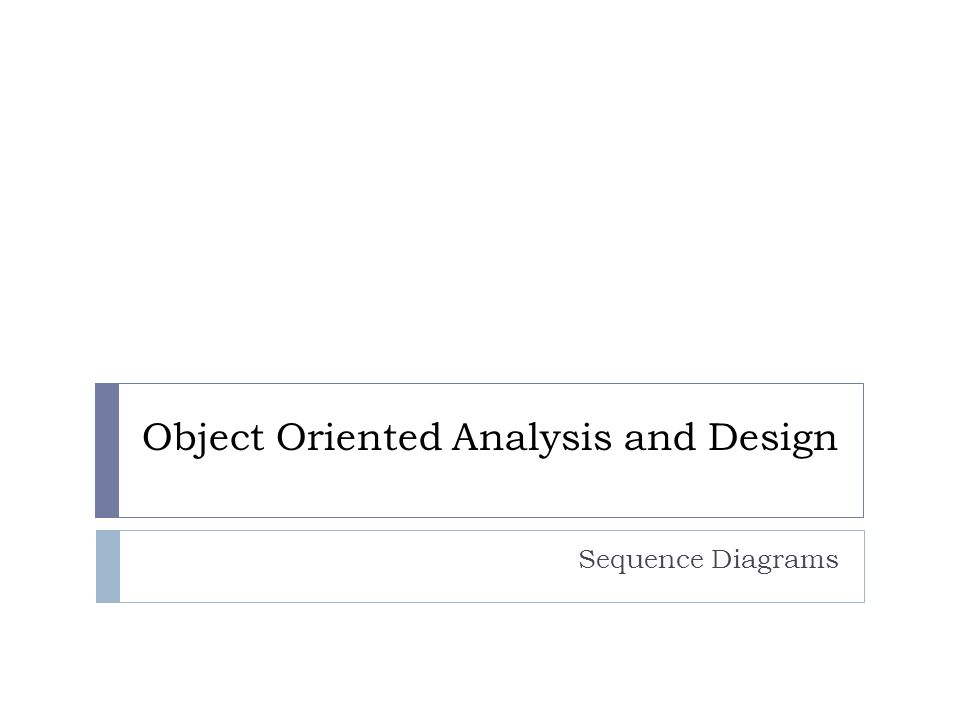Click the dark blue accent bar beside the title
Image resolution: width=960 pixels, height=720 pixels.
coord(107,450)
